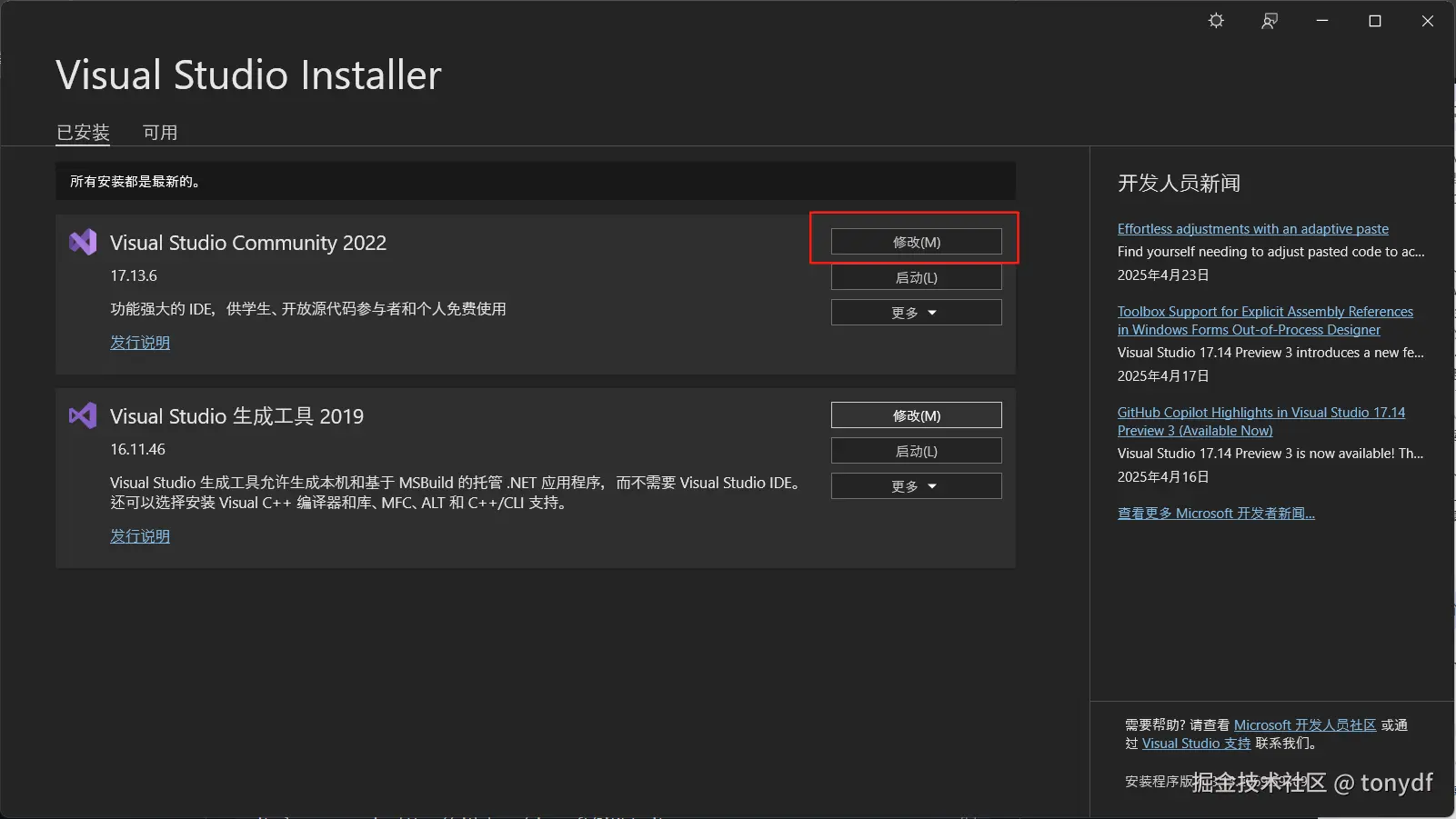The width and height of the screenshot is (1456, 819).
Task: Click the version number 17.13.6
Action: [134, 275]
